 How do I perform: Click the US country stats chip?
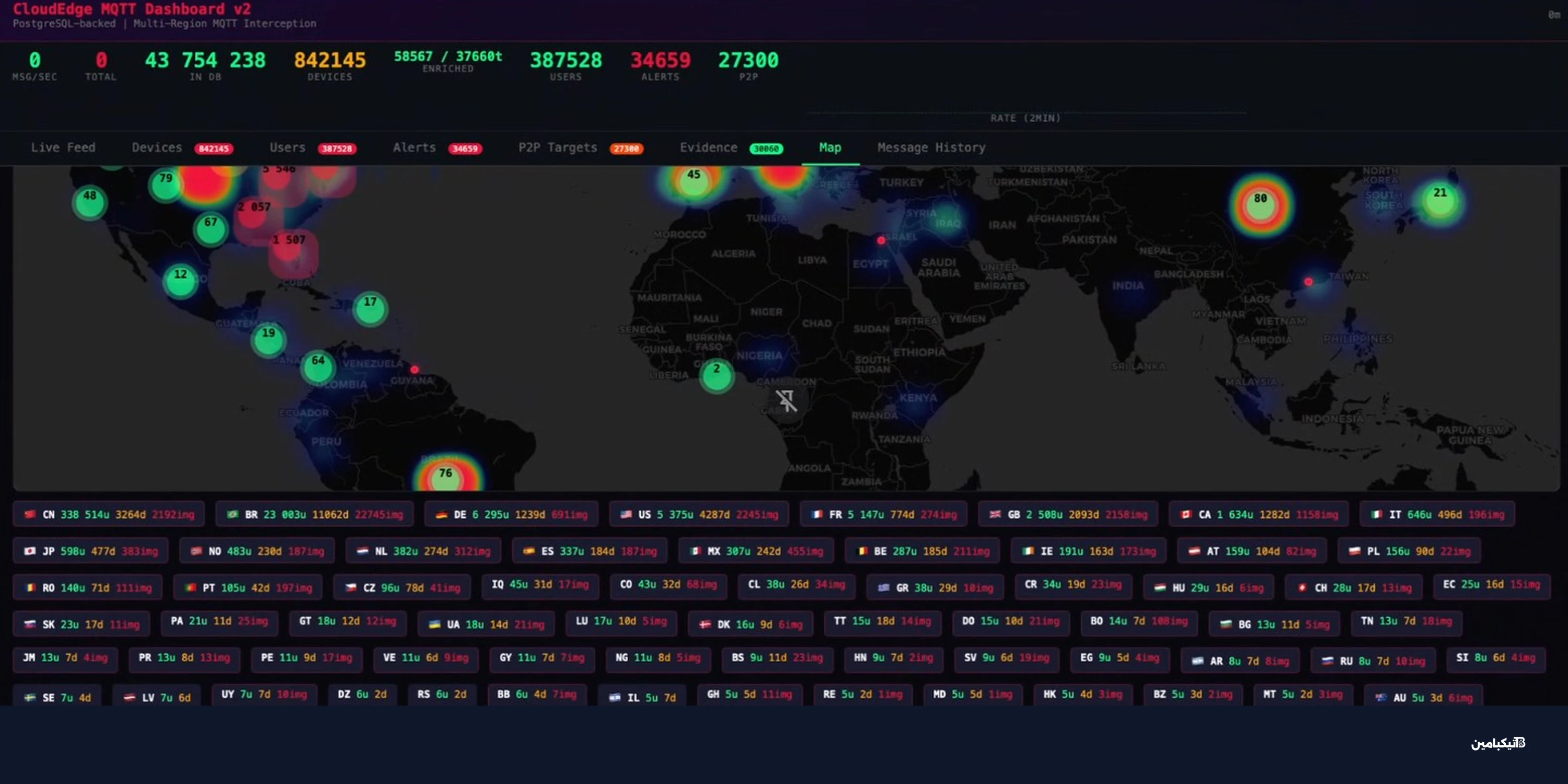pyautogui.click(x=699, y=514)
